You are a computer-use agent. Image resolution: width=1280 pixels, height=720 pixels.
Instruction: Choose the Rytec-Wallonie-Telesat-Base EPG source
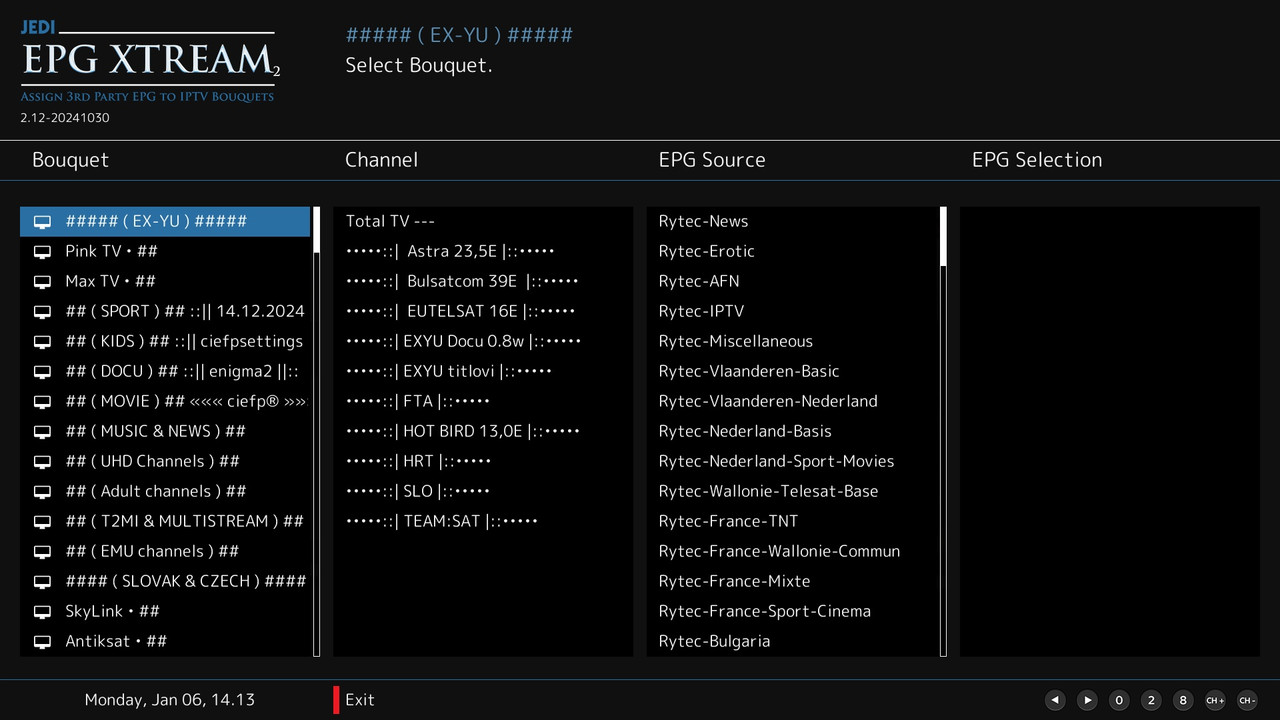(792, 491)
